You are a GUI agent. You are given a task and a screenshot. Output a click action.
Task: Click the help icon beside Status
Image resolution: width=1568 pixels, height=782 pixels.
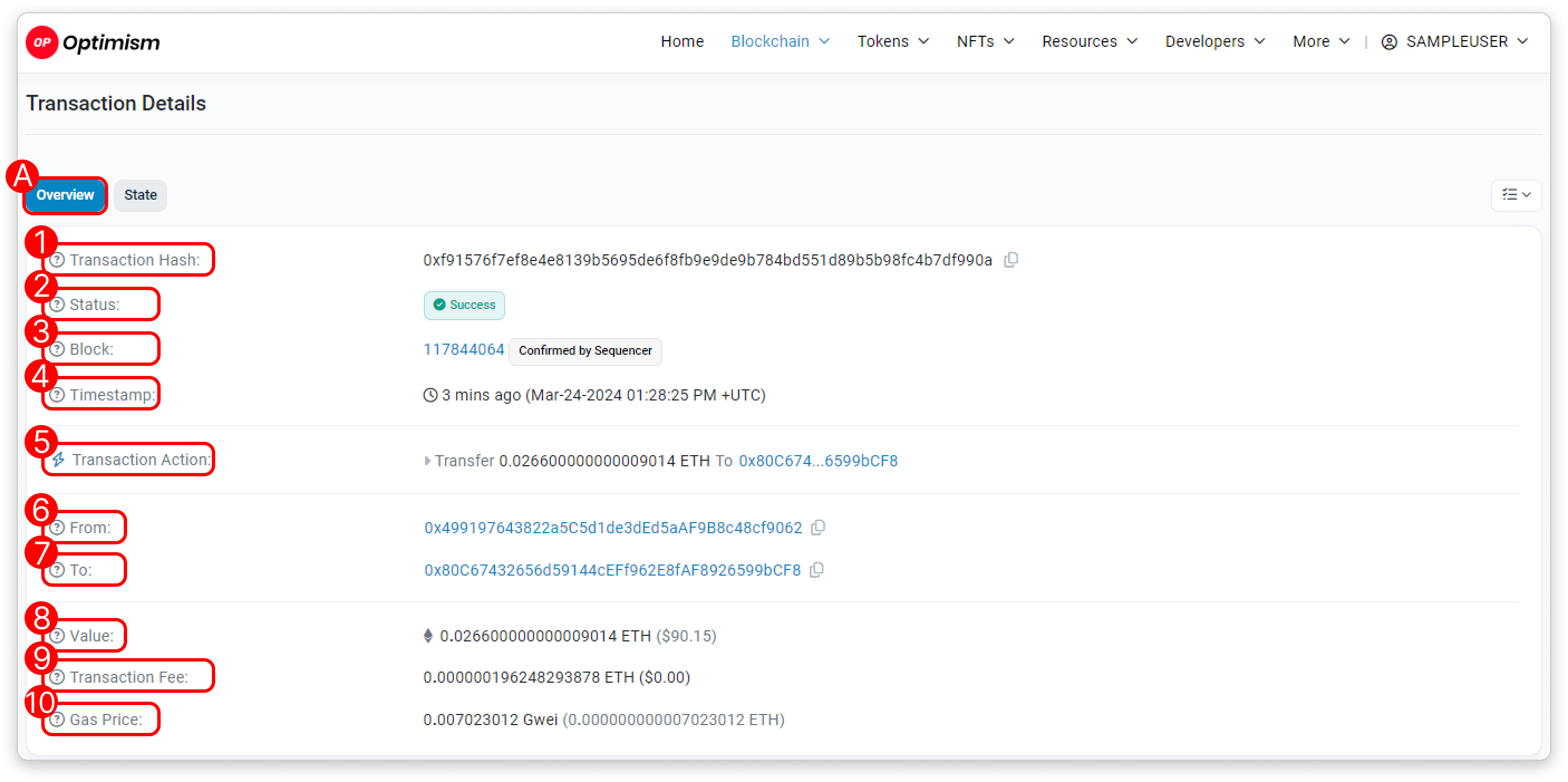57,305
